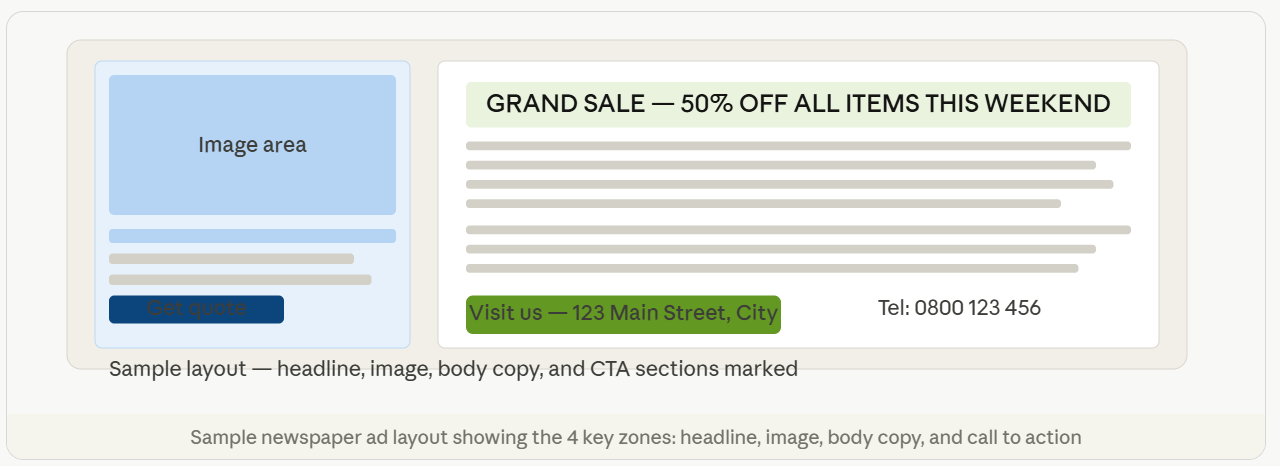Click body copy line directly above Tel number
1280x466 pixels.
click(772, 268)
